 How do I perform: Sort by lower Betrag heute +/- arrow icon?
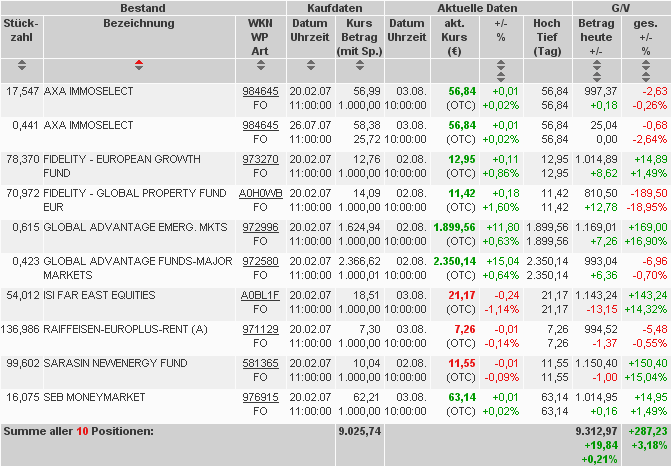597,77
